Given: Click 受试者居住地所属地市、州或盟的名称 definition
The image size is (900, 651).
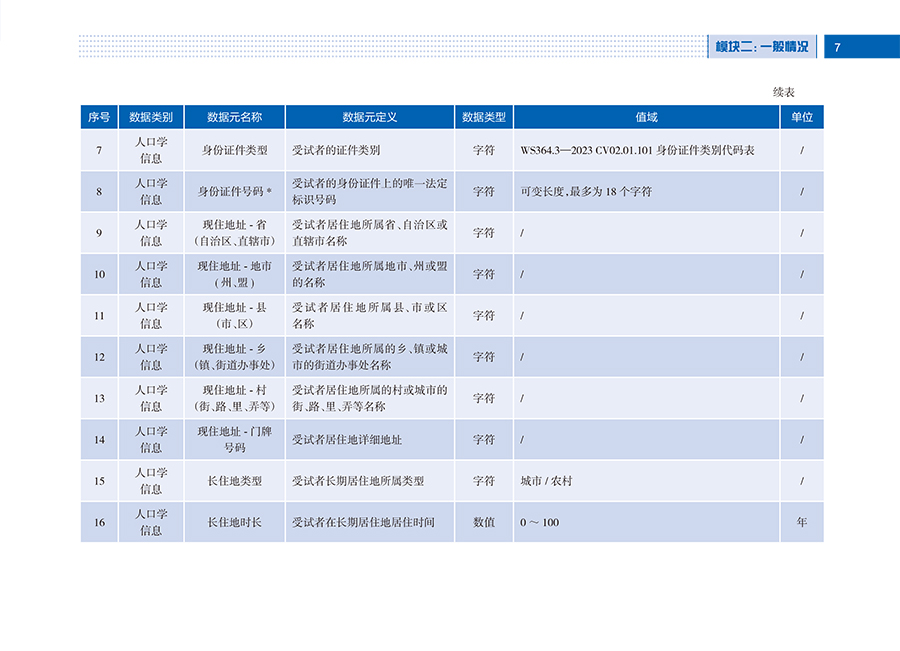Looking at the screenshot, I should [370, 274].
